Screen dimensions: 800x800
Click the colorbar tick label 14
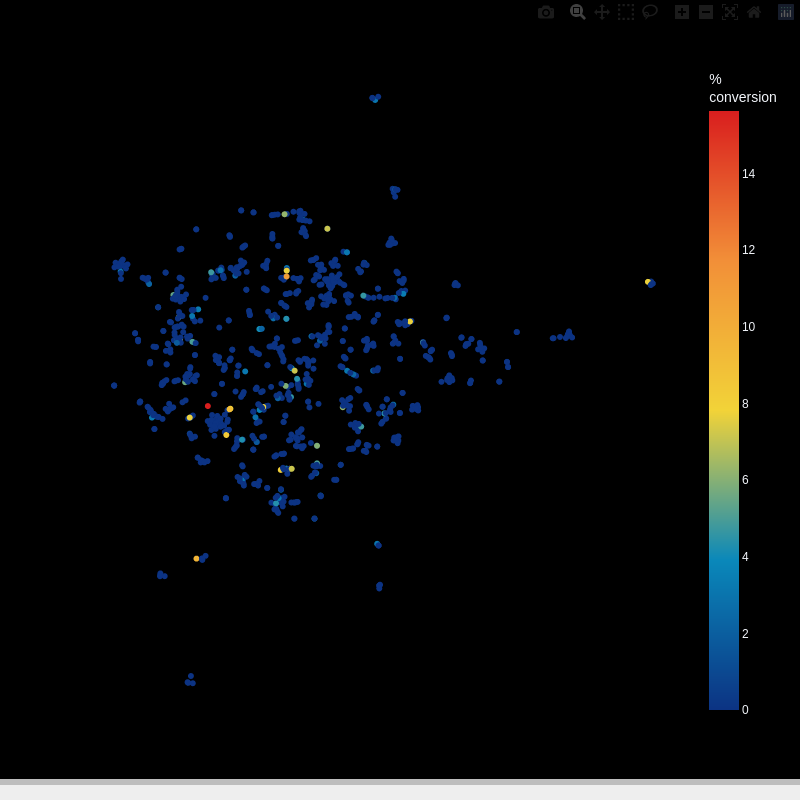tap(748, 174)
